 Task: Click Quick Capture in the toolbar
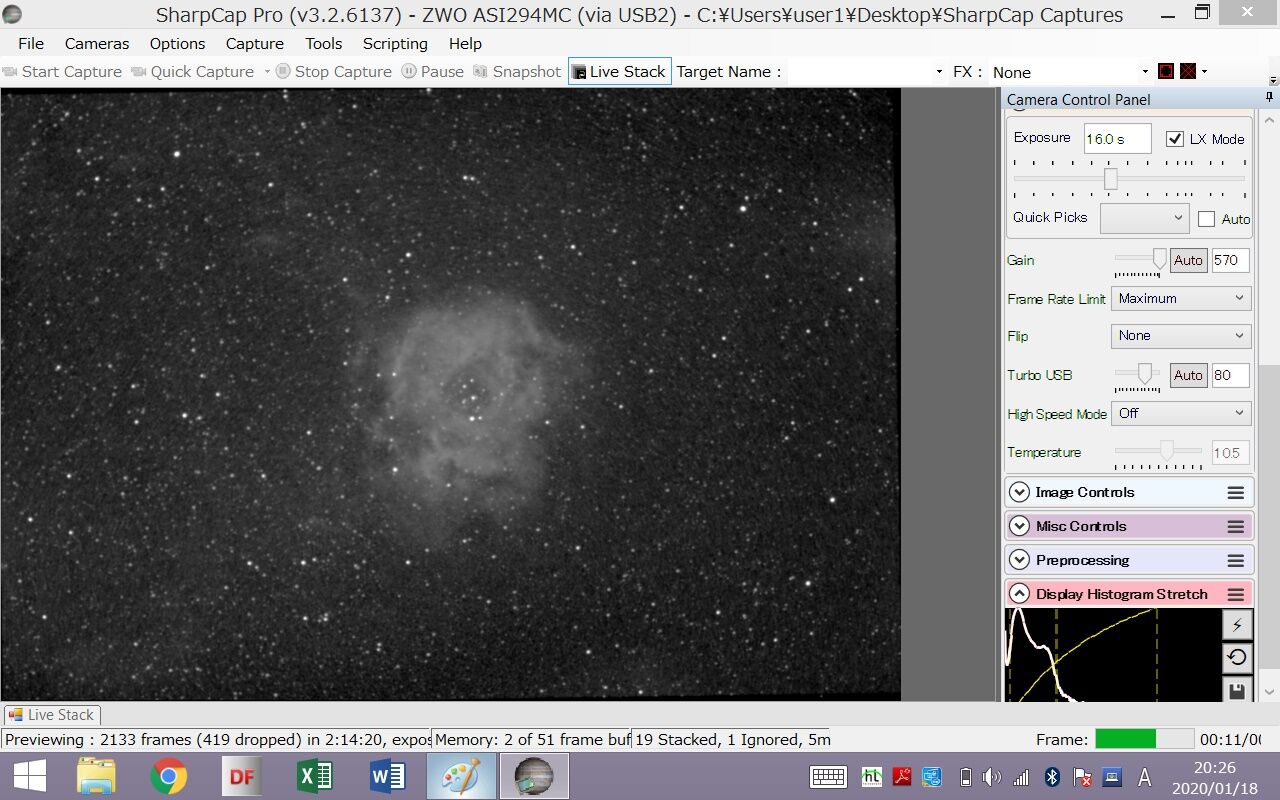pyautogui.click(x=193, y=72)
